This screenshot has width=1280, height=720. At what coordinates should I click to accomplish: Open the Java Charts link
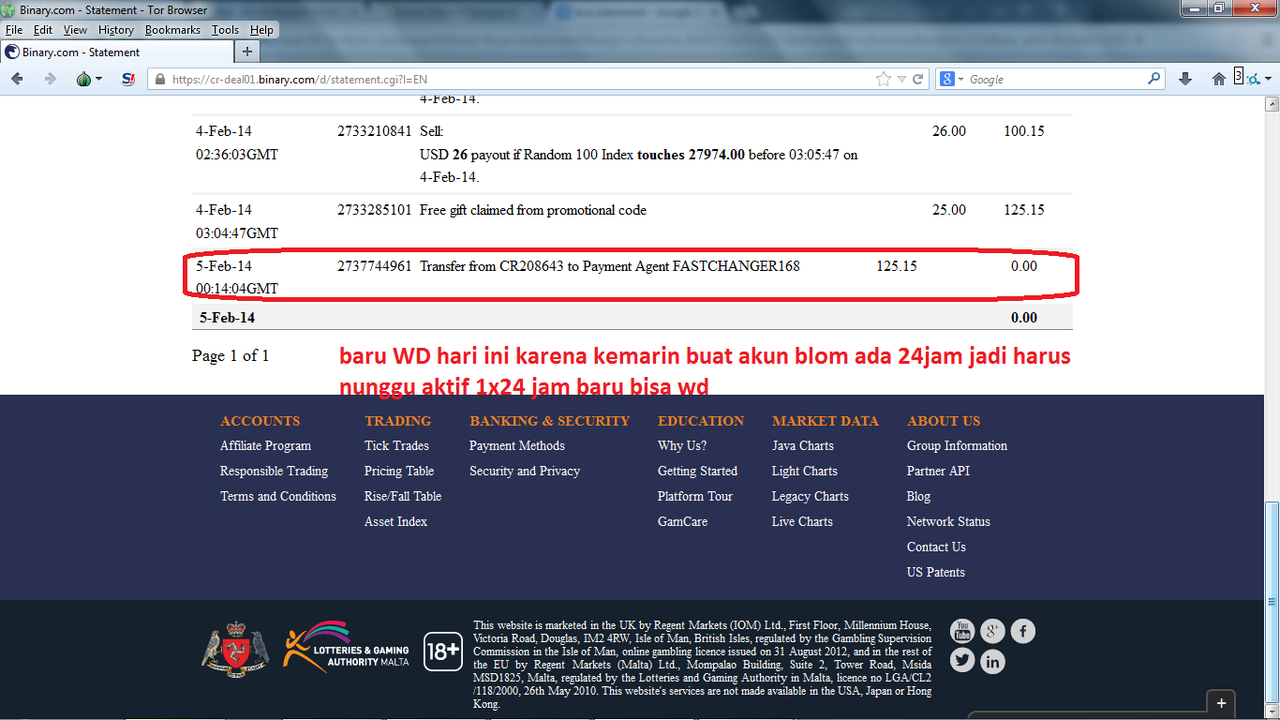tap(803, 446)
